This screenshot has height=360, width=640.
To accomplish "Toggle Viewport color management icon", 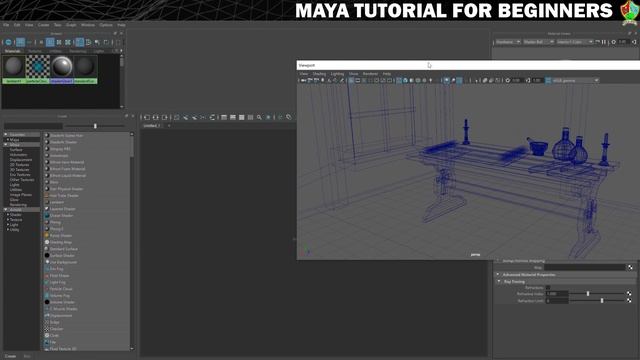I will tap(548, 81).
